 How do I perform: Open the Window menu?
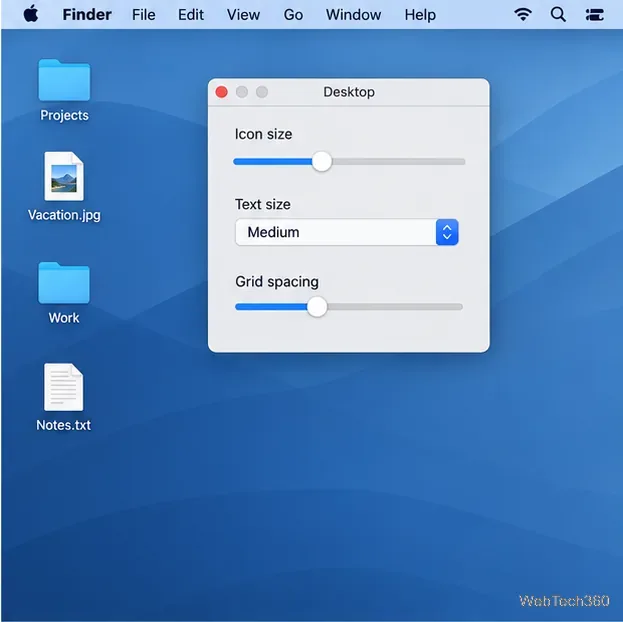353,15
